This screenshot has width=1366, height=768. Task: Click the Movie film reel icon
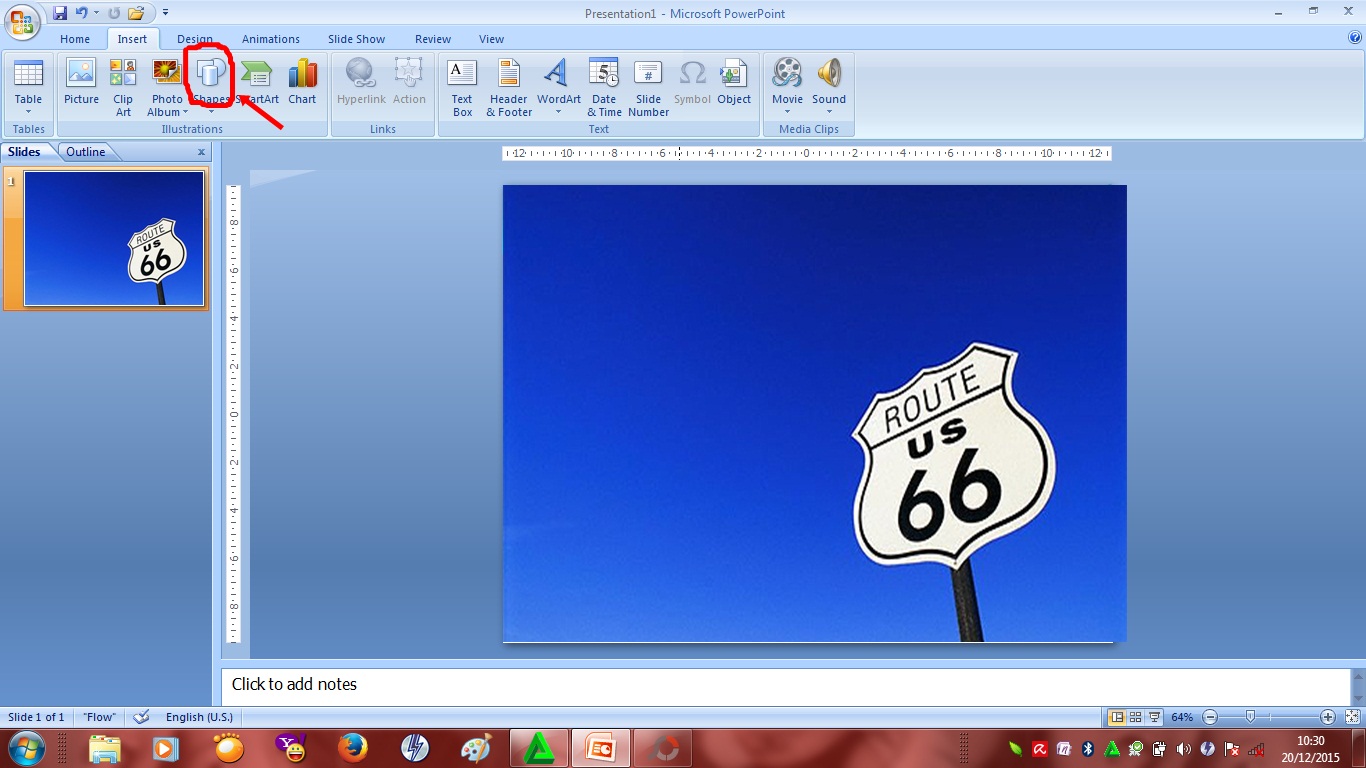coord(787,73)
